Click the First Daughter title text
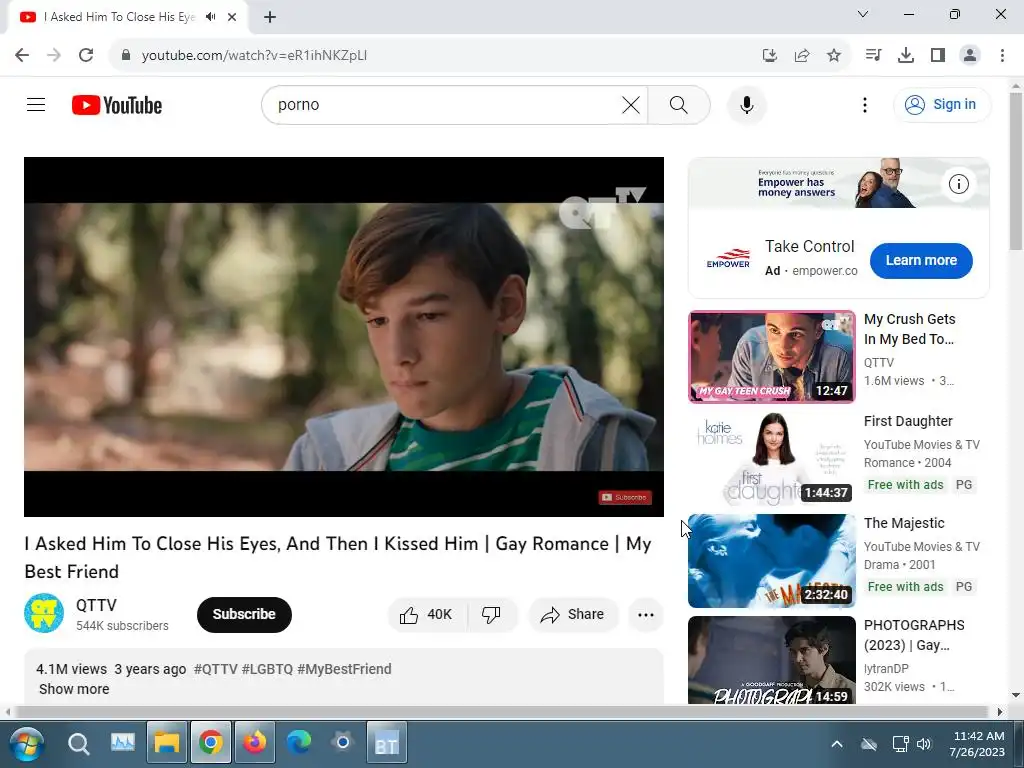 pyautogui.click(x=908, y=421)
